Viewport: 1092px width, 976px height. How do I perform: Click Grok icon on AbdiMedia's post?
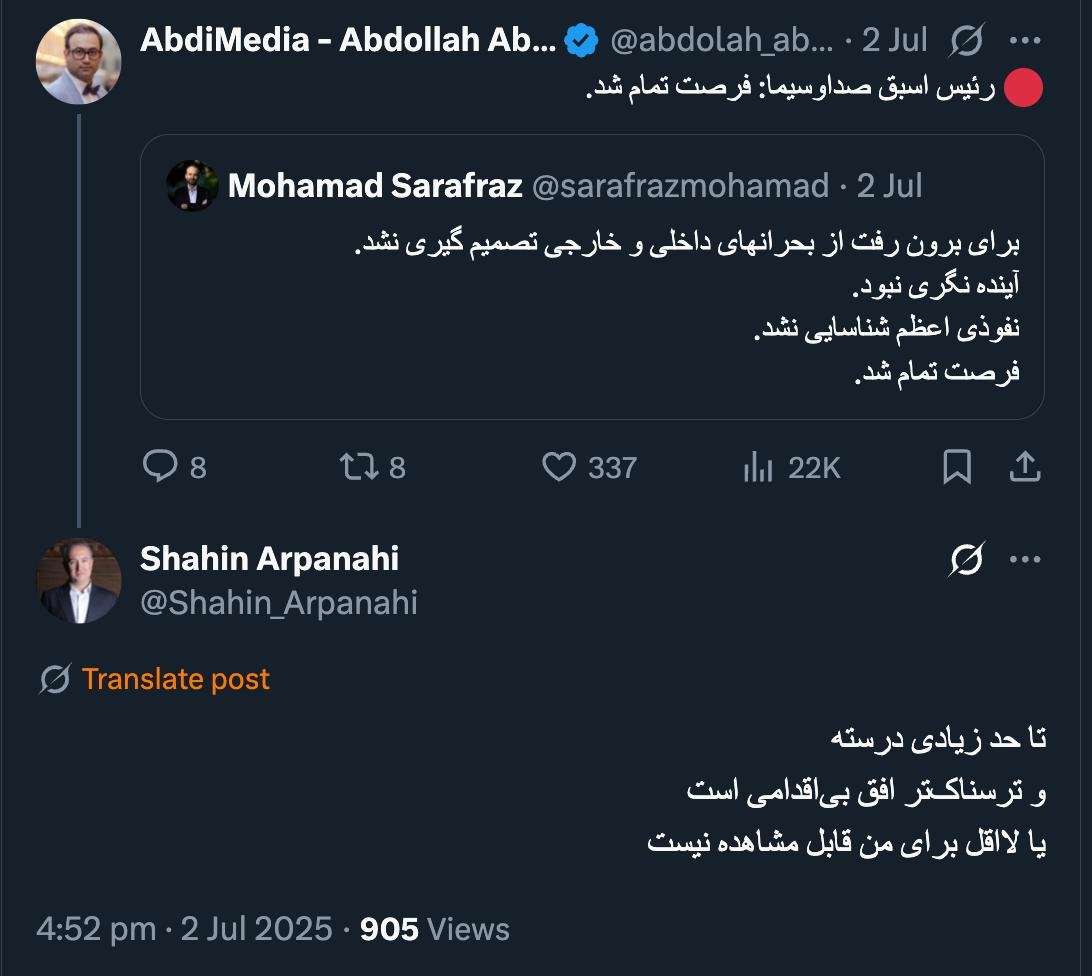(x=967, y=40)
